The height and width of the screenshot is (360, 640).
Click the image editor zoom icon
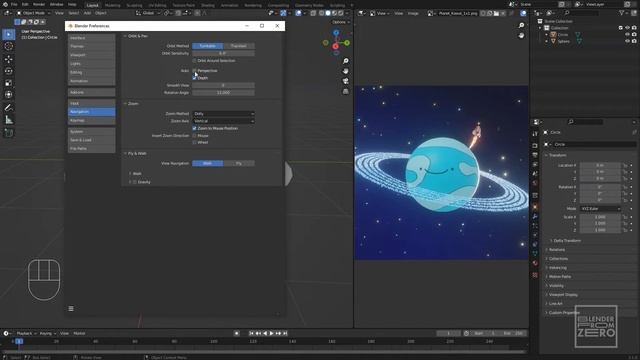pyautogui.click(x=521, y=25)
